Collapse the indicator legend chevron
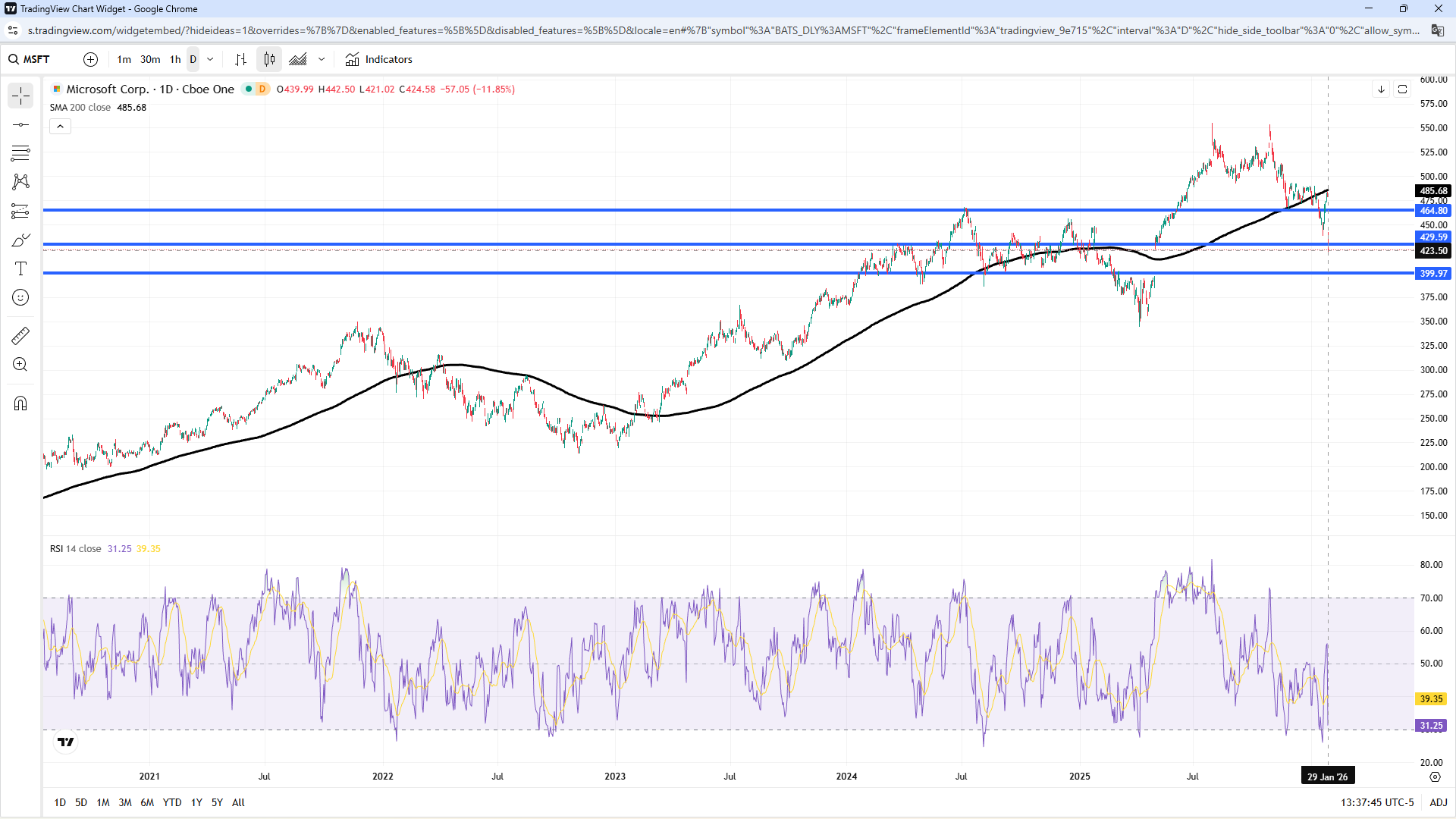1456x819 pixels. pos(61,127)
